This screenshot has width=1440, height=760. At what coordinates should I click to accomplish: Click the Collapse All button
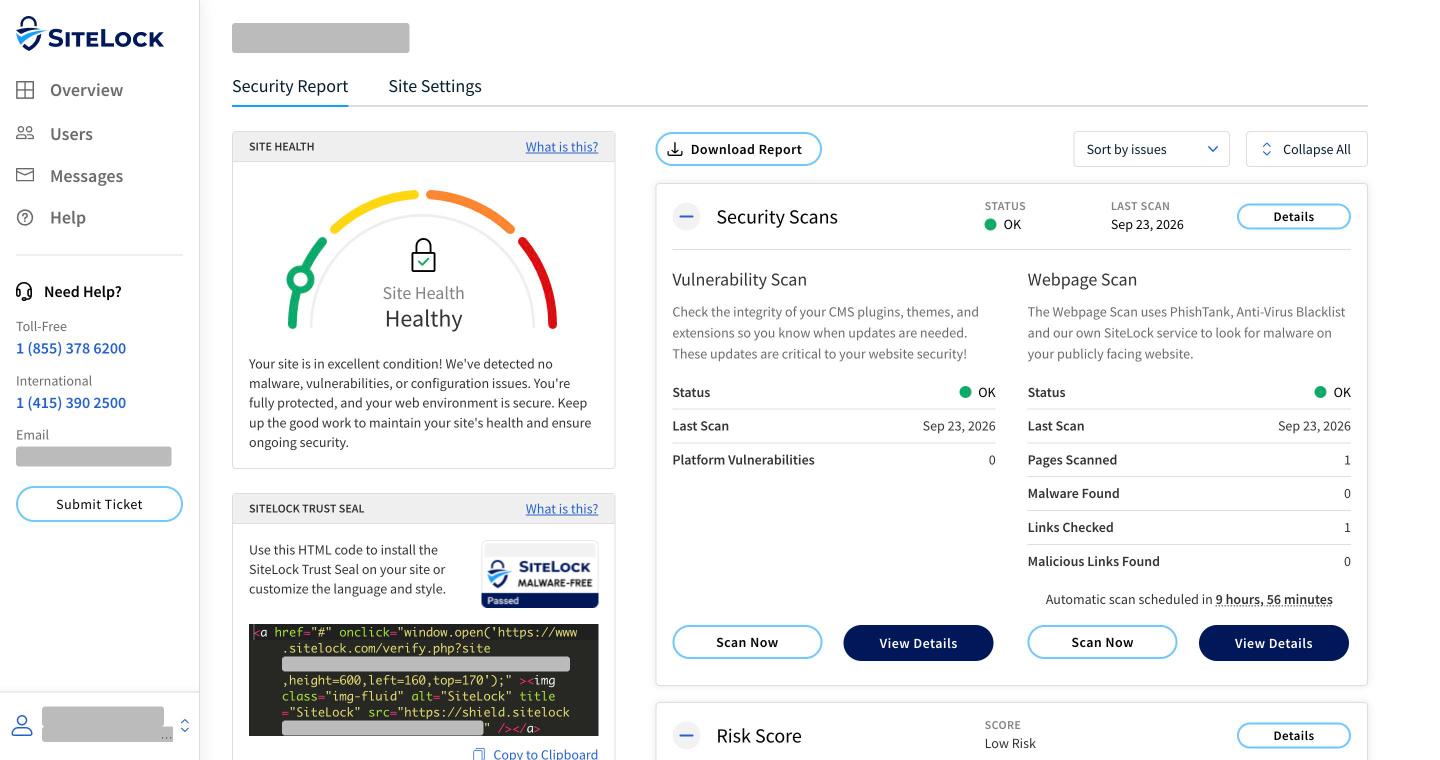click(1306, 149)
